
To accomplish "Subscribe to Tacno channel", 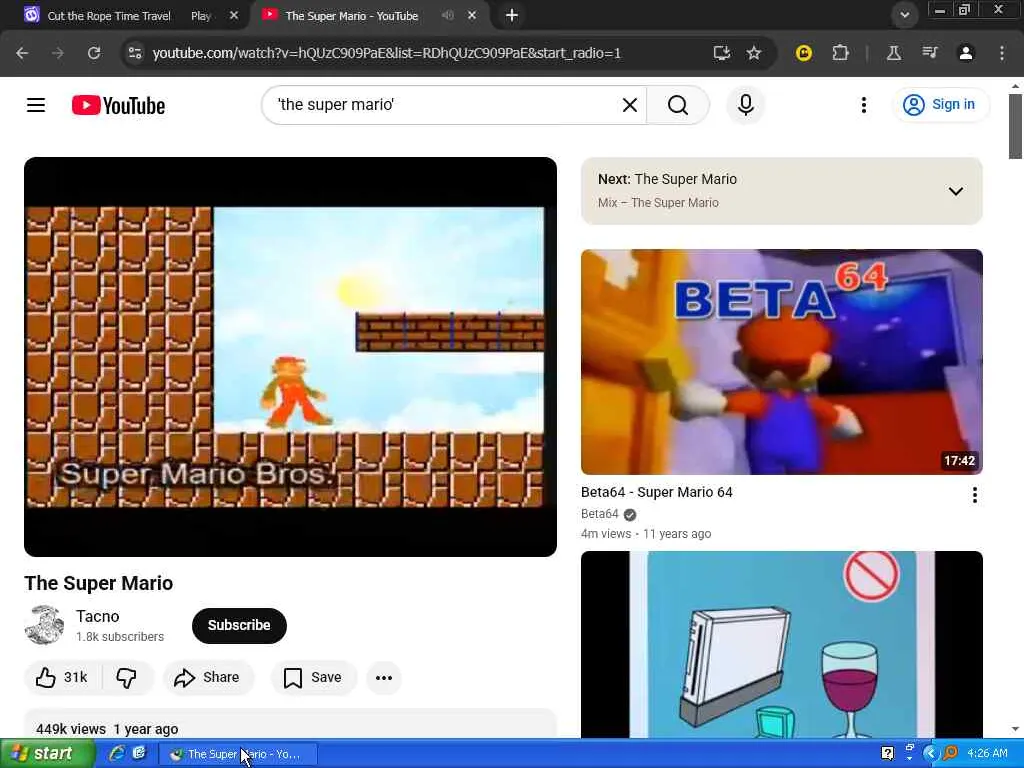I will [x=239, y=625].
